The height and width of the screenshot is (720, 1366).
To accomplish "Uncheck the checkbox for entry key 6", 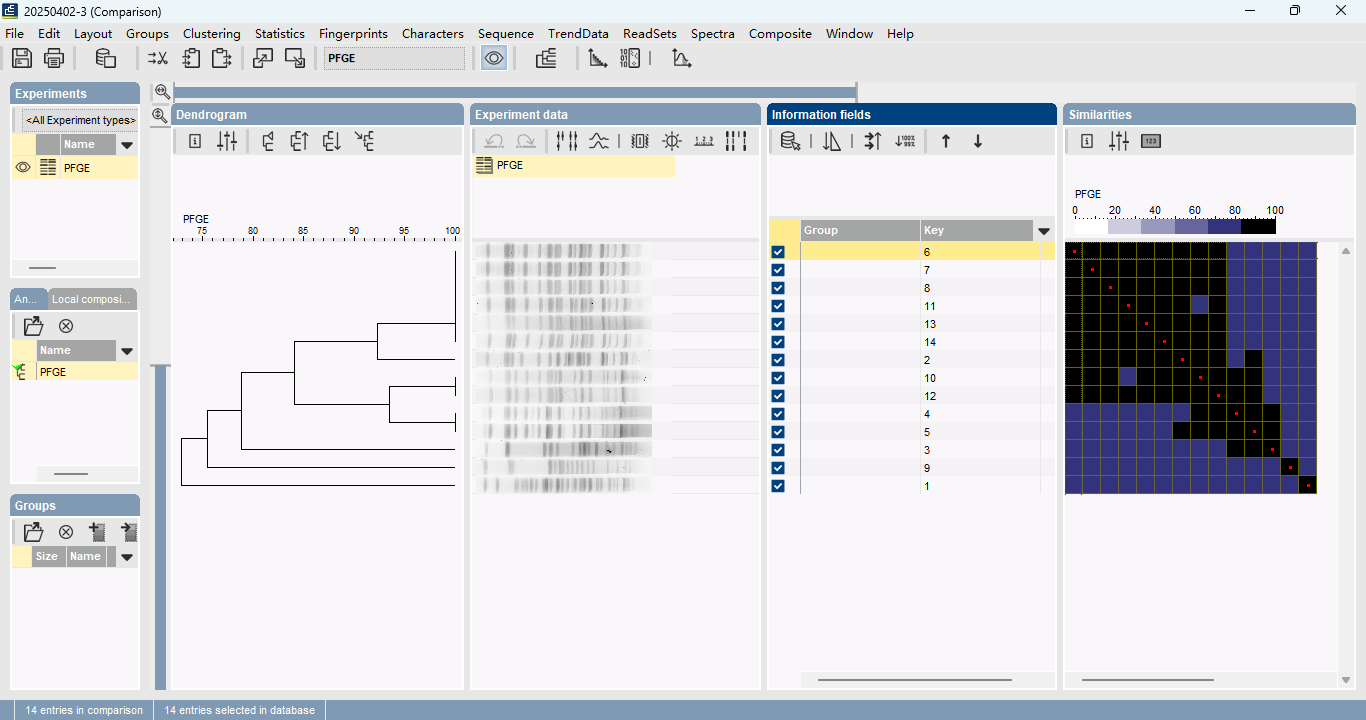I will click(778, 252).
